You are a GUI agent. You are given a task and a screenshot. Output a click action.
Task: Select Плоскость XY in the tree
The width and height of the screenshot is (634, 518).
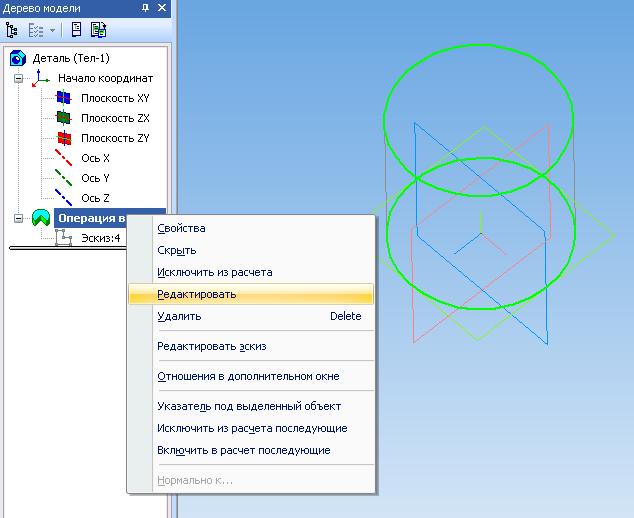(115, 98)
